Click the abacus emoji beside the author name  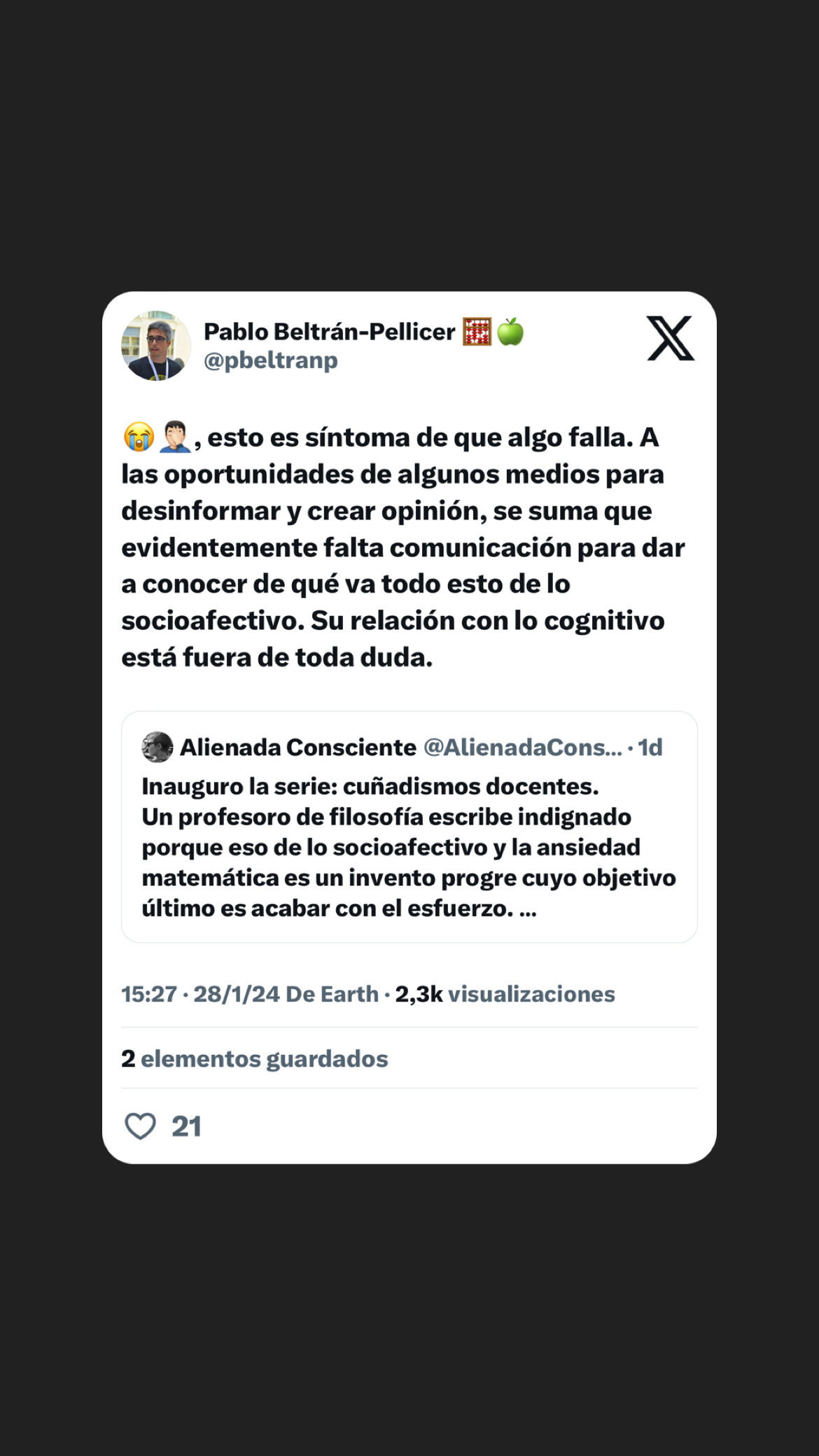(477, 332)
